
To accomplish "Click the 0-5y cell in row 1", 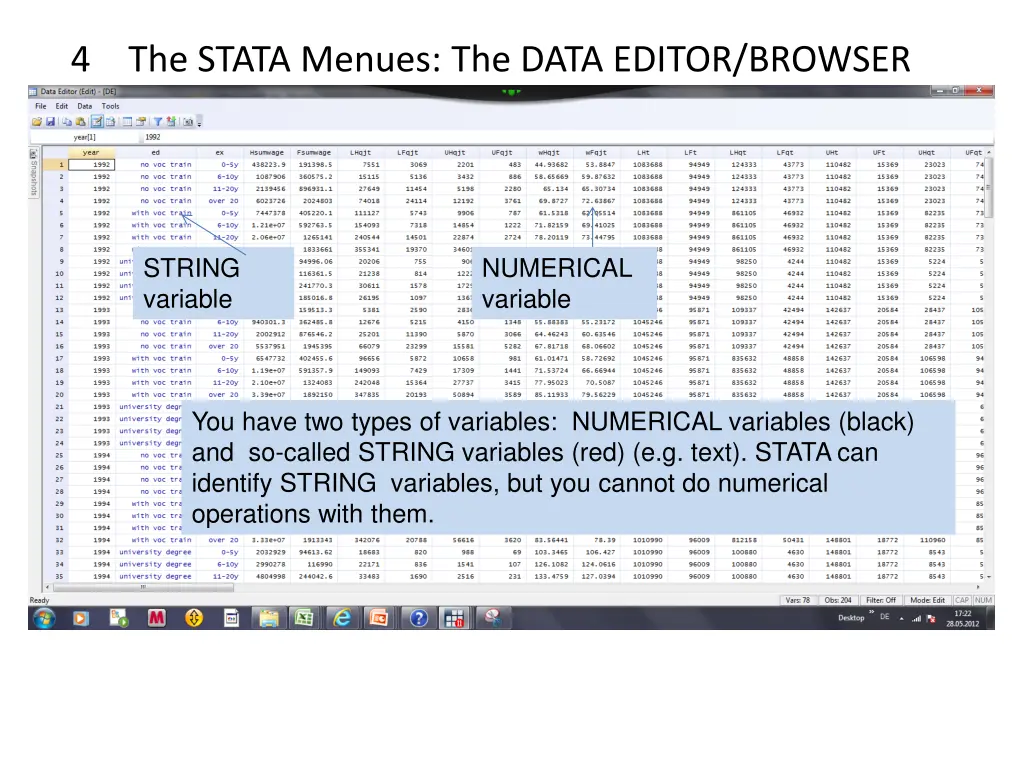I will coord(219,165).
